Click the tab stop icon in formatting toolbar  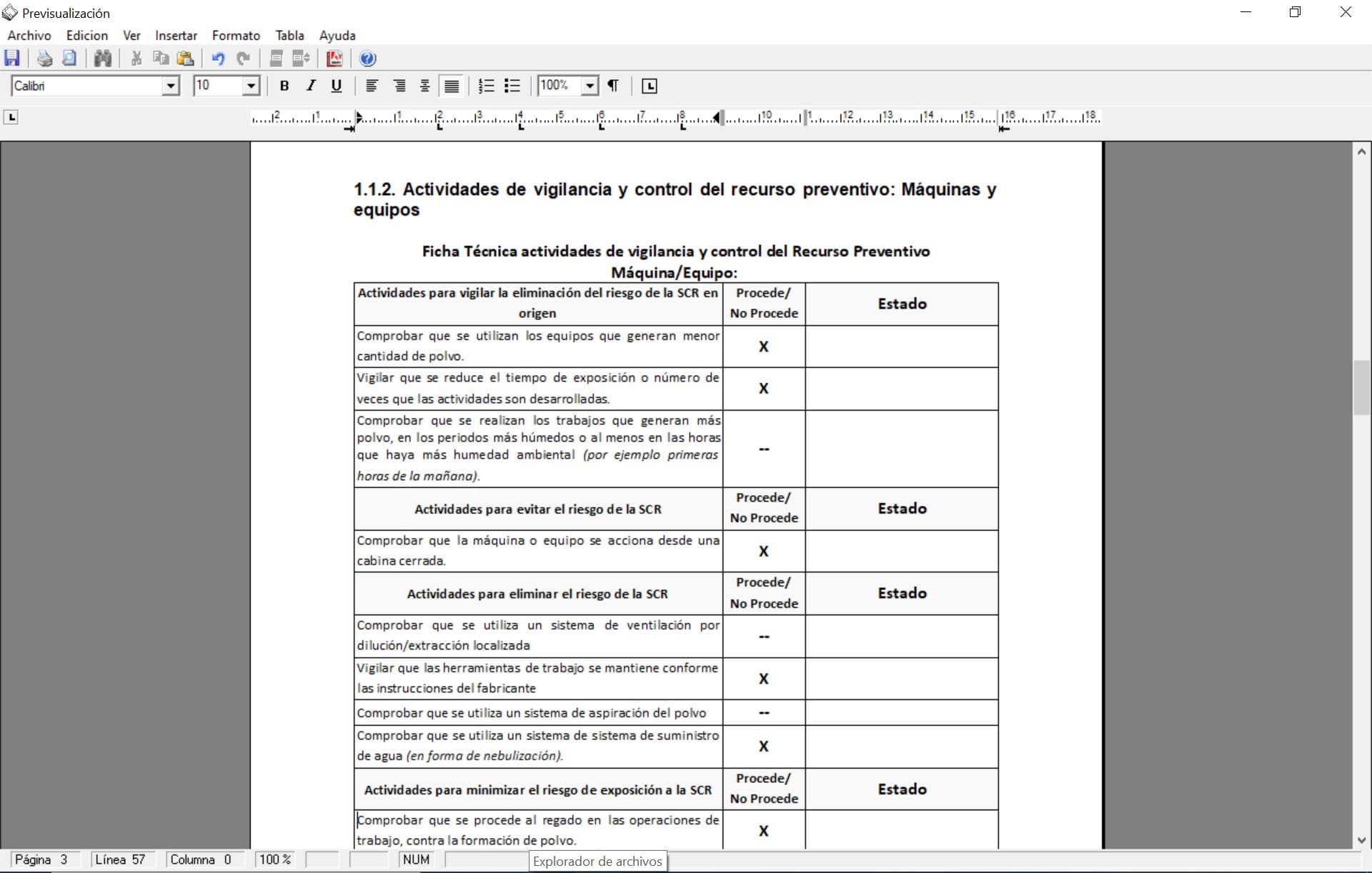[649, 86]
